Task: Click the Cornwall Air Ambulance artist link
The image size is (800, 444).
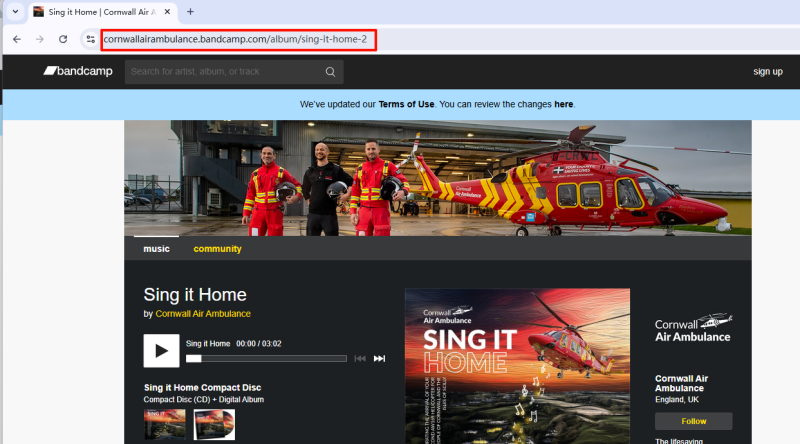Action: point(203,314)
